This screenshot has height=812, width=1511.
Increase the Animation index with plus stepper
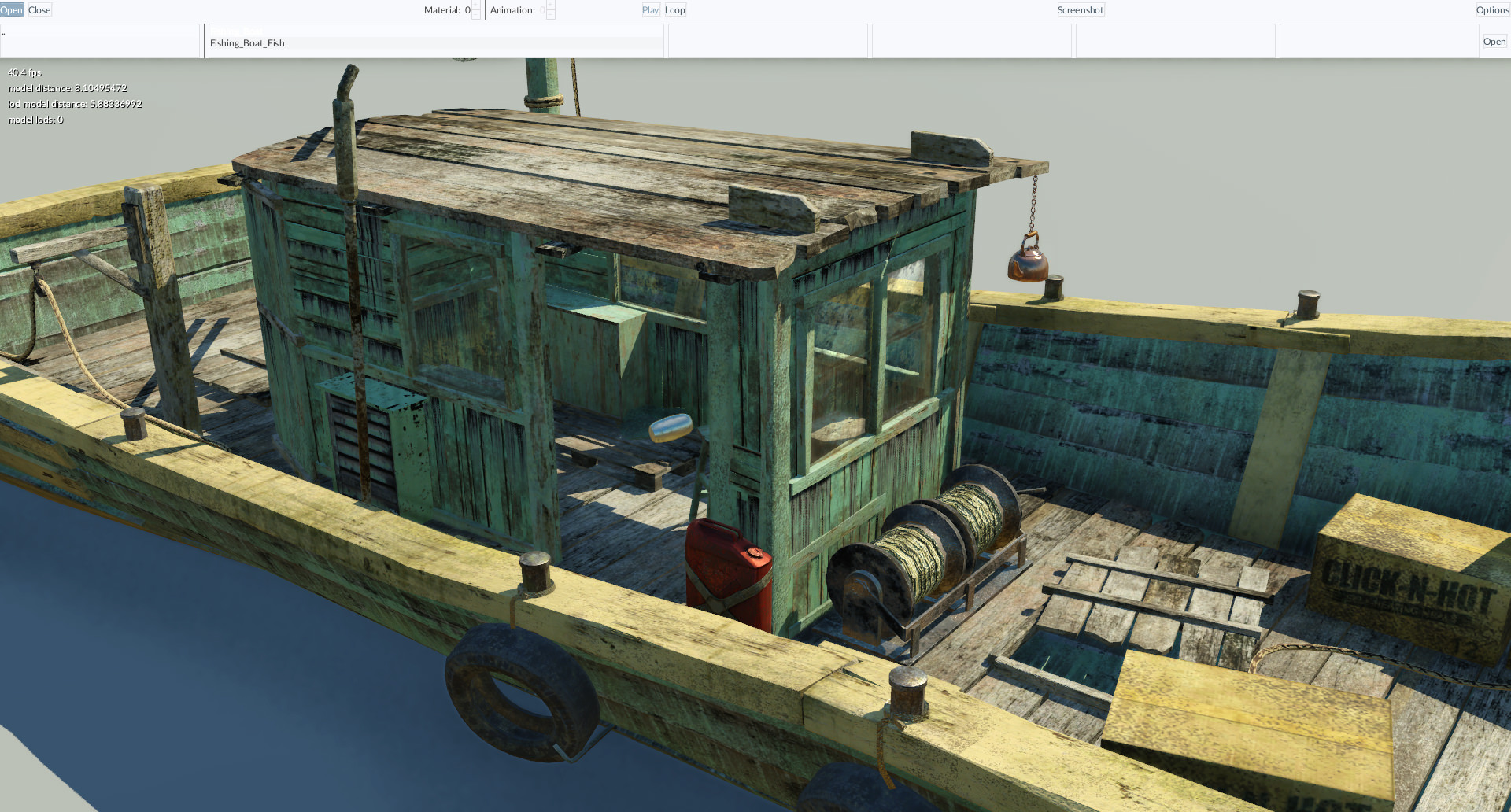pos(551,6)
